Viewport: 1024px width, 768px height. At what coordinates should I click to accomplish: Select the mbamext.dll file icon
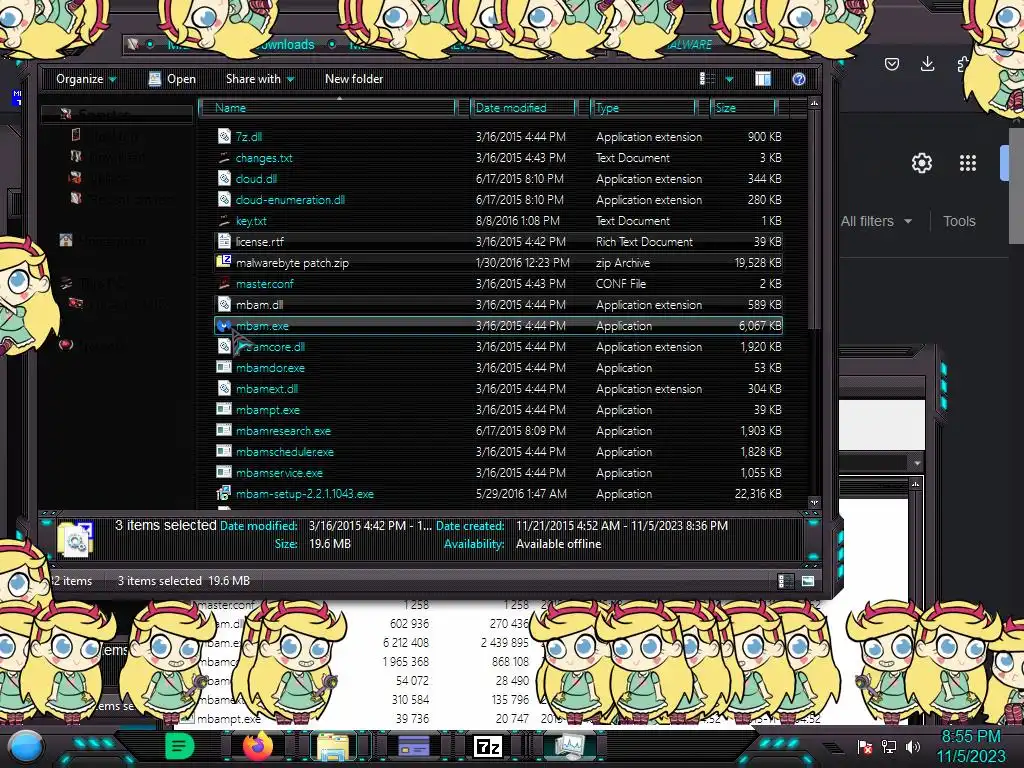point(224,389)
